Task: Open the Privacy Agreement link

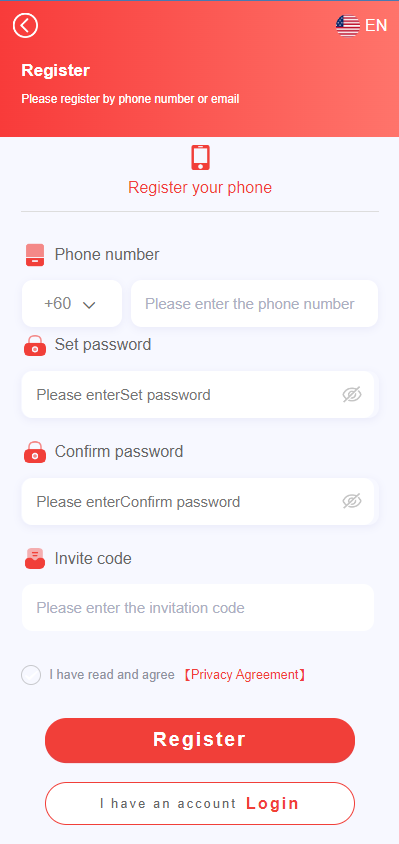Action: pos(245,674)
